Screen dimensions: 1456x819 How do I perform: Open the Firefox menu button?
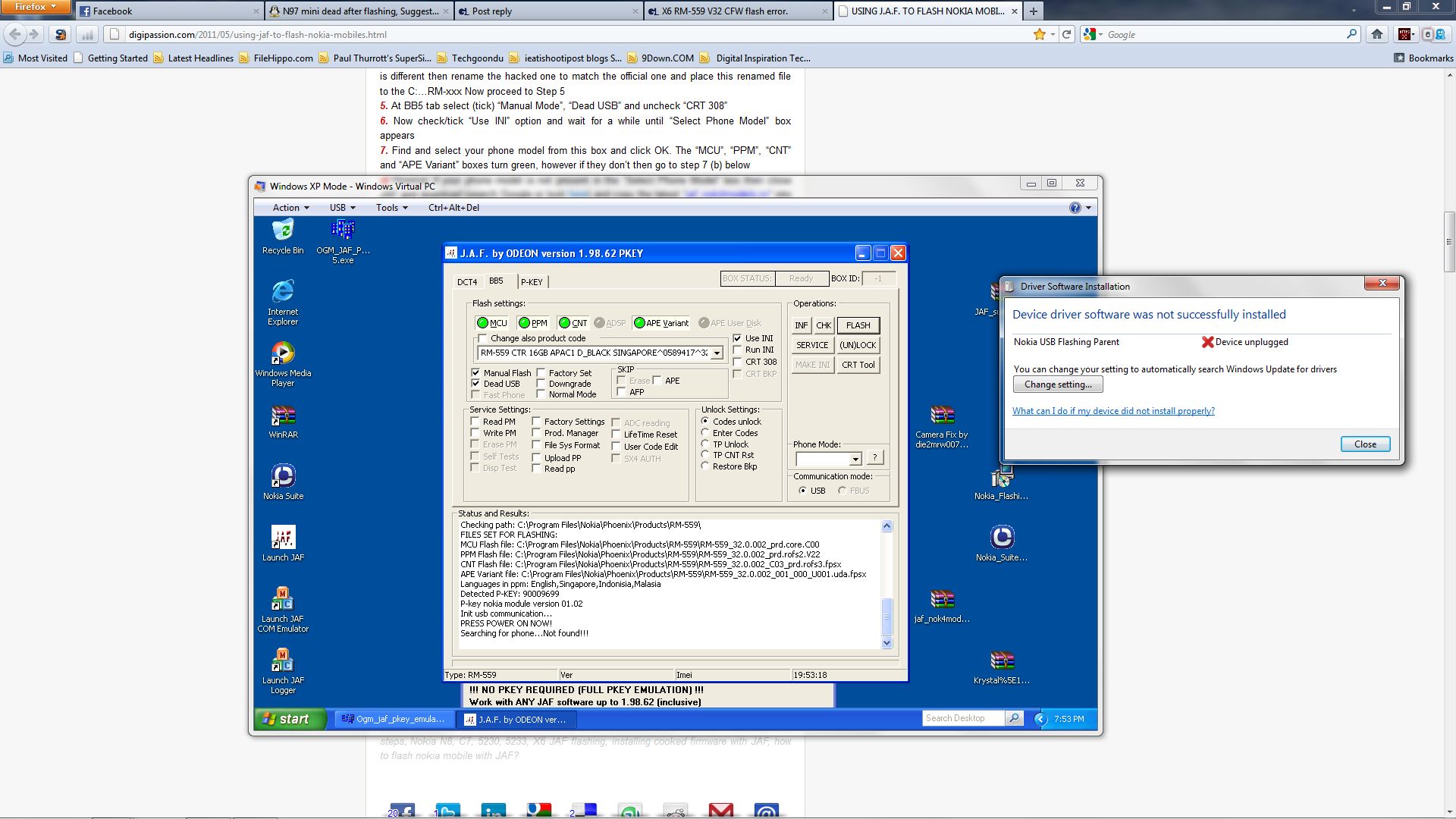coord(36,7)
